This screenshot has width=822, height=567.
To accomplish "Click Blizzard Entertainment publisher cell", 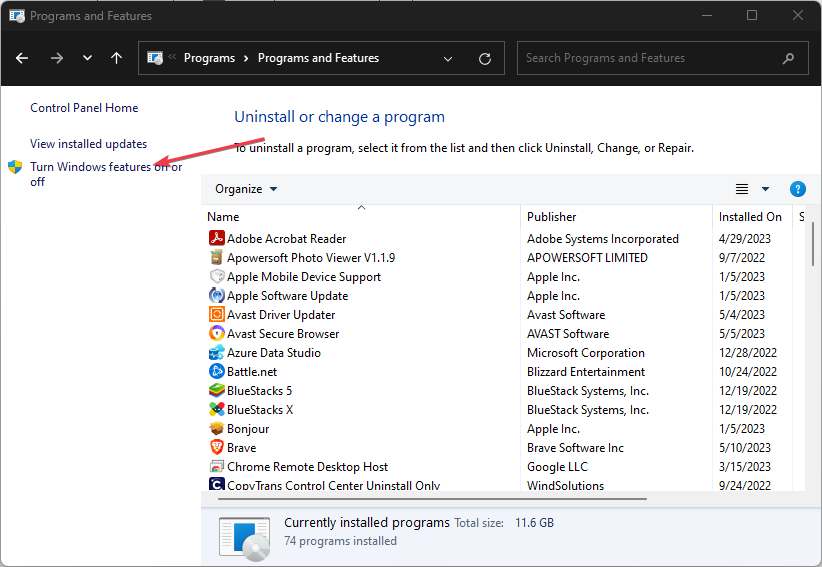I will coord(586,372).
